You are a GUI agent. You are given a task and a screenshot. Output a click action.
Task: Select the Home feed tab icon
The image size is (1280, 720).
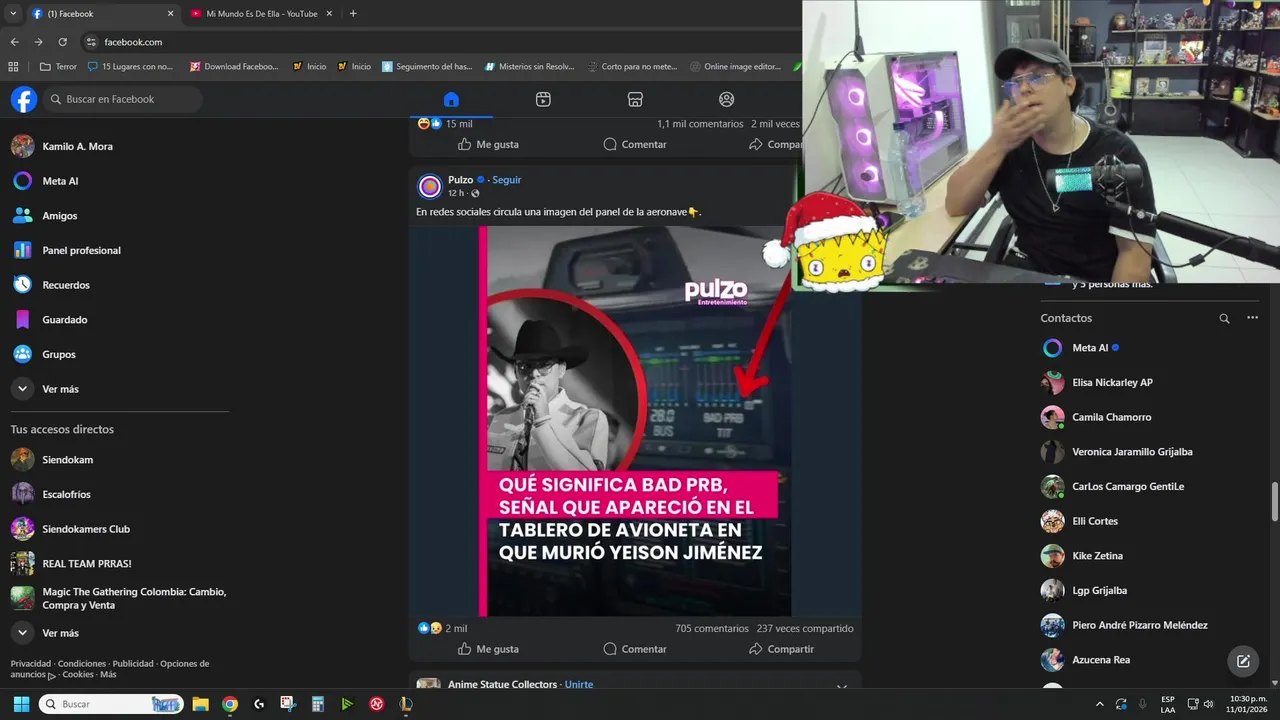point(451,99)
